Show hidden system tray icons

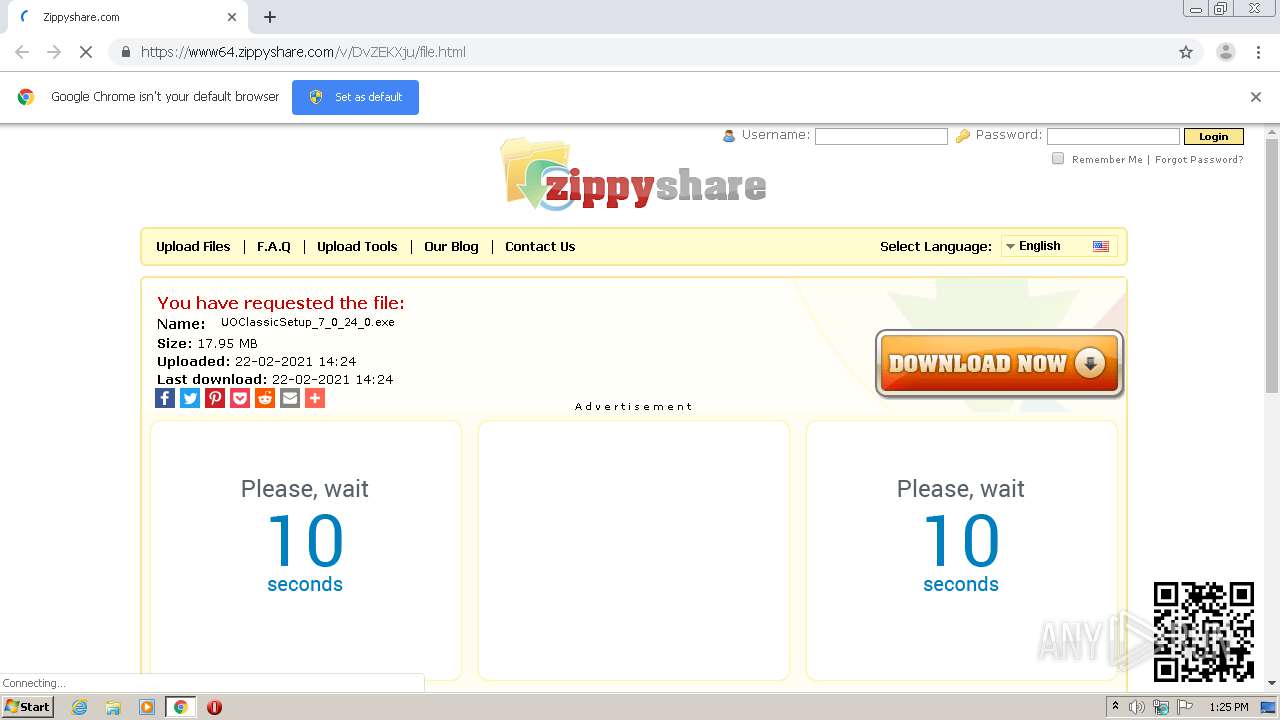pos(1115,707)
